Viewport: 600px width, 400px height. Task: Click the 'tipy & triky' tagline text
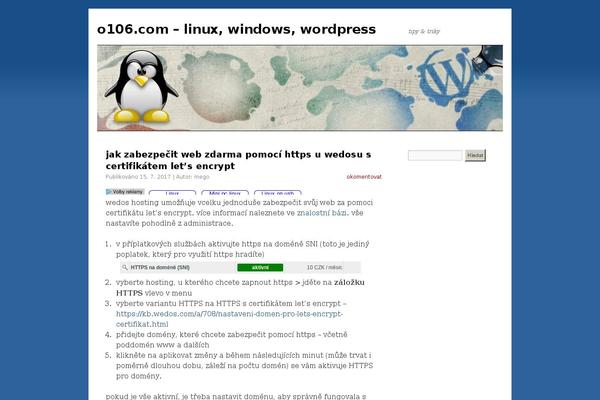(424, 31)
